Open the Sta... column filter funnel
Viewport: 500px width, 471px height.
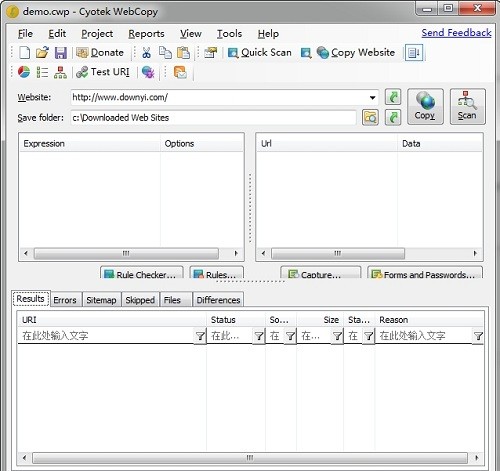(369, 336)
